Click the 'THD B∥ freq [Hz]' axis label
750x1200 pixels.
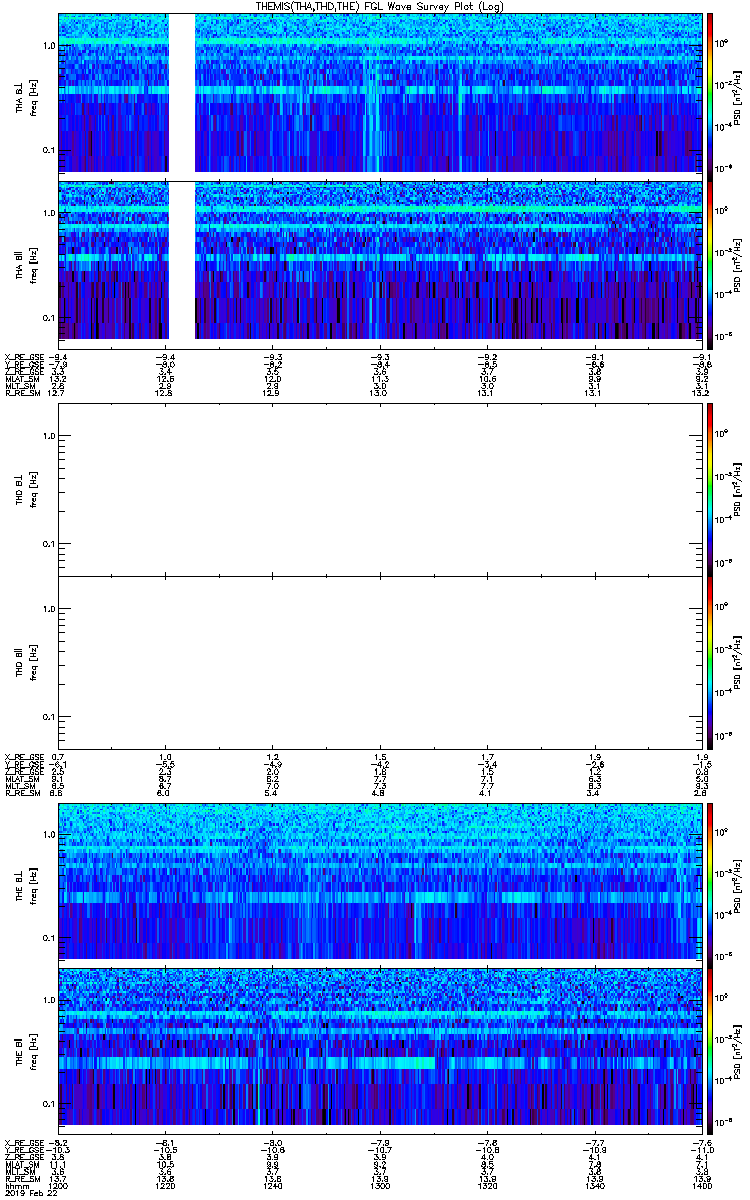pyautogui.click(x=26, y=662)
